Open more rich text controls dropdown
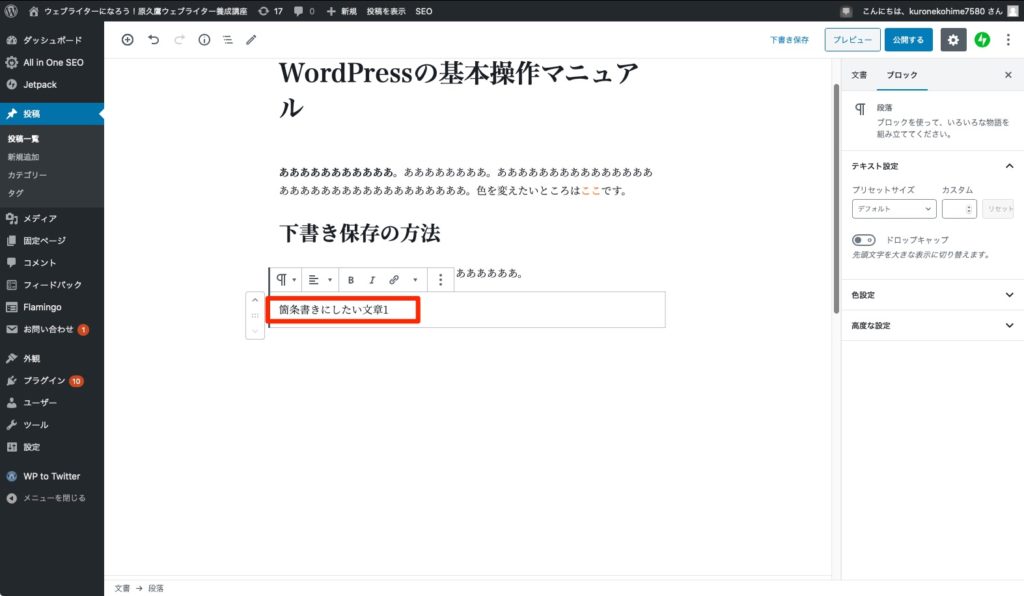1024x596 pixels. click(415, 280)
